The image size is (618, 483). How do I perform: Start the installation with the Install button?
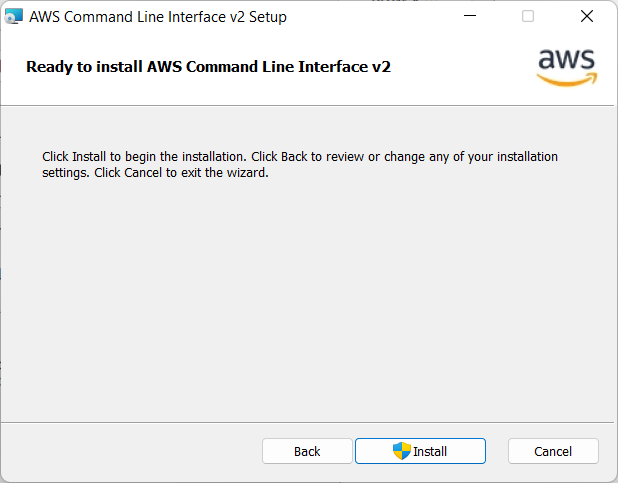pos(420,451)
